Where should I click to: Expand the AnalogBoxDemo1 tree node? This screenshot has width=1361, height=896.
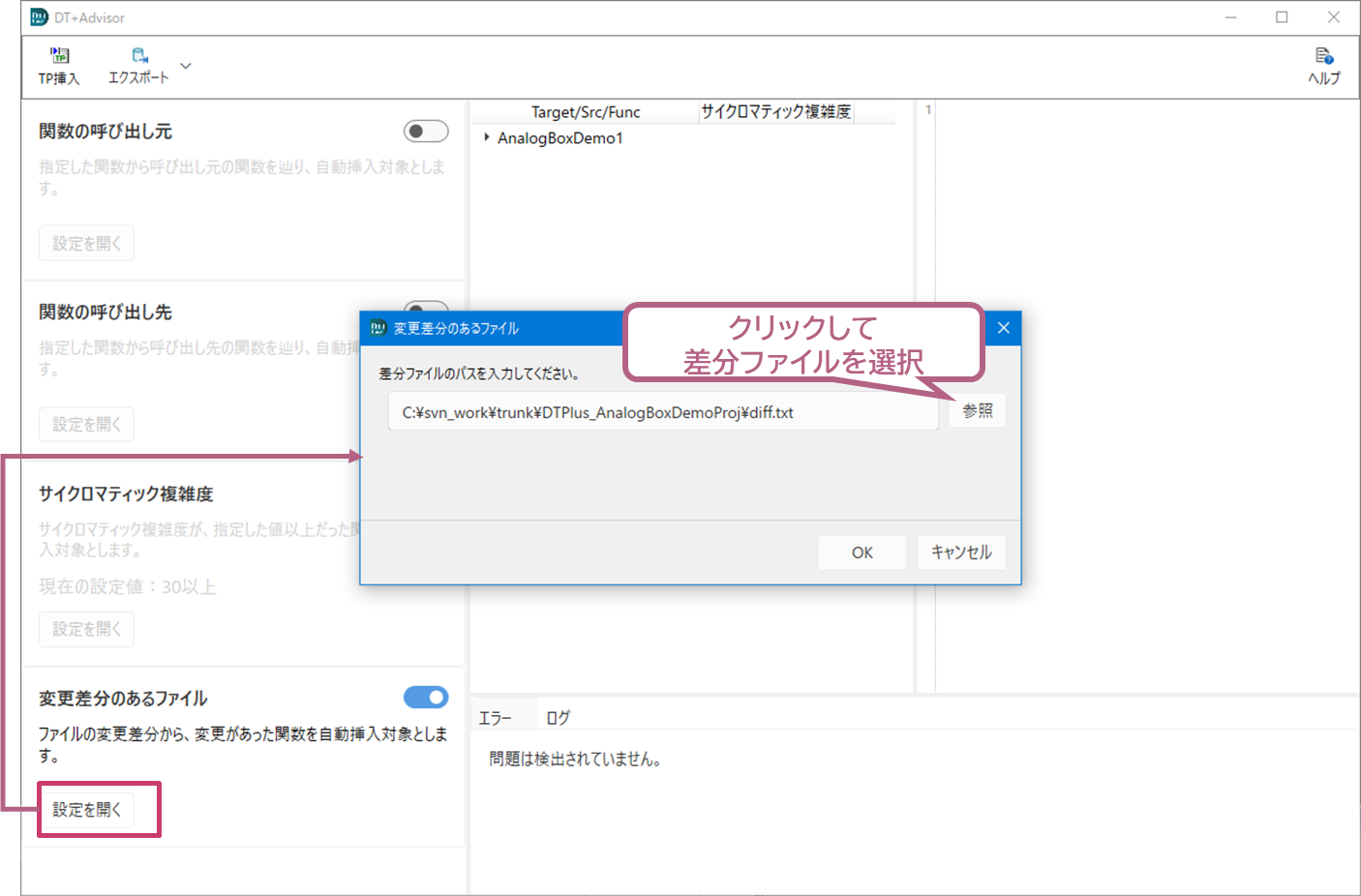(487, 138)
